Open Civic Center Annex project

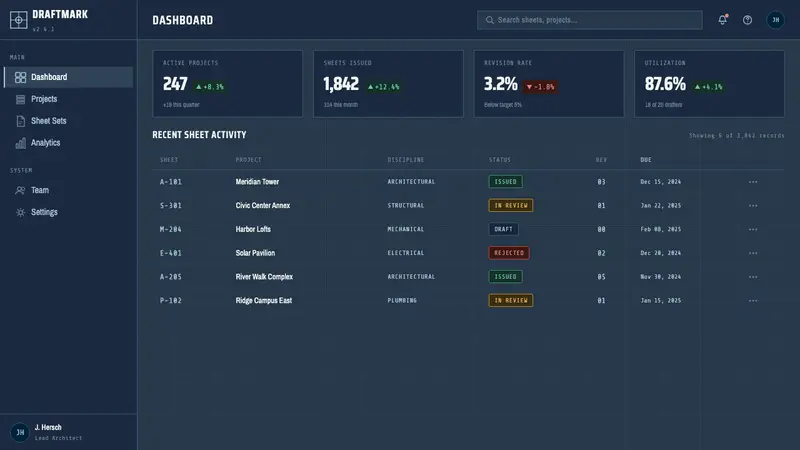tap(263, 206)
